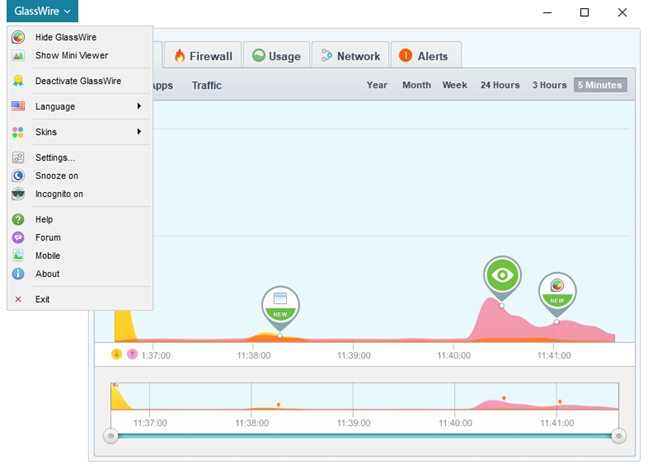Click the flame icon on Firewall tab
The image size is (648, 469).
coord(180,55)
